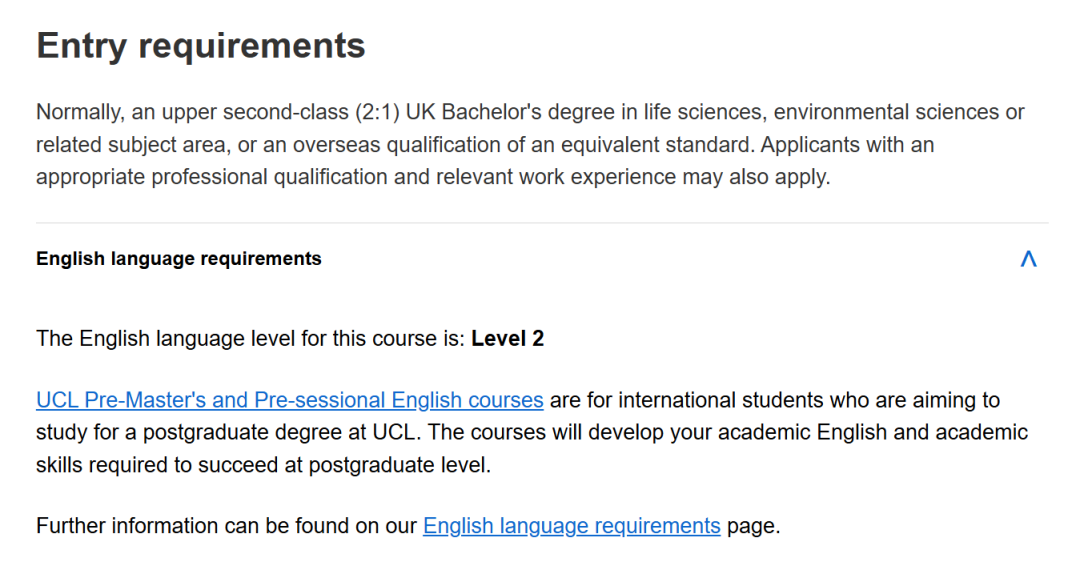
Task: Open UCL Pre-Master's and Pre-sessional English courses link
Action: pyautogui.click(x=289, y=399)
